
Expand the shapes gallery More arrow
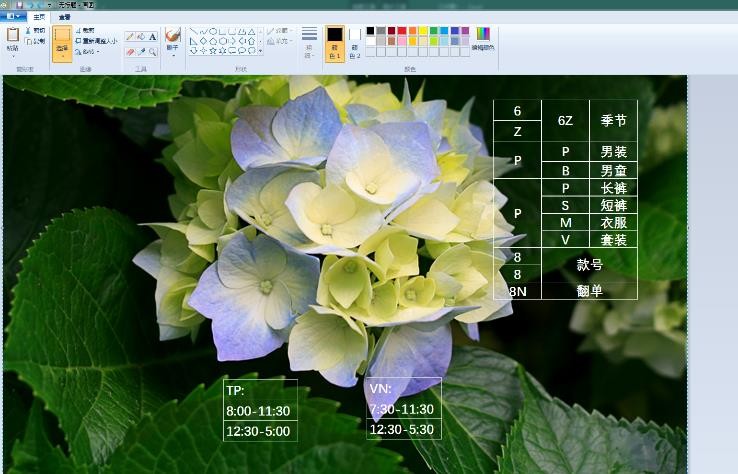pyautogui.click(x=260, y=50)
